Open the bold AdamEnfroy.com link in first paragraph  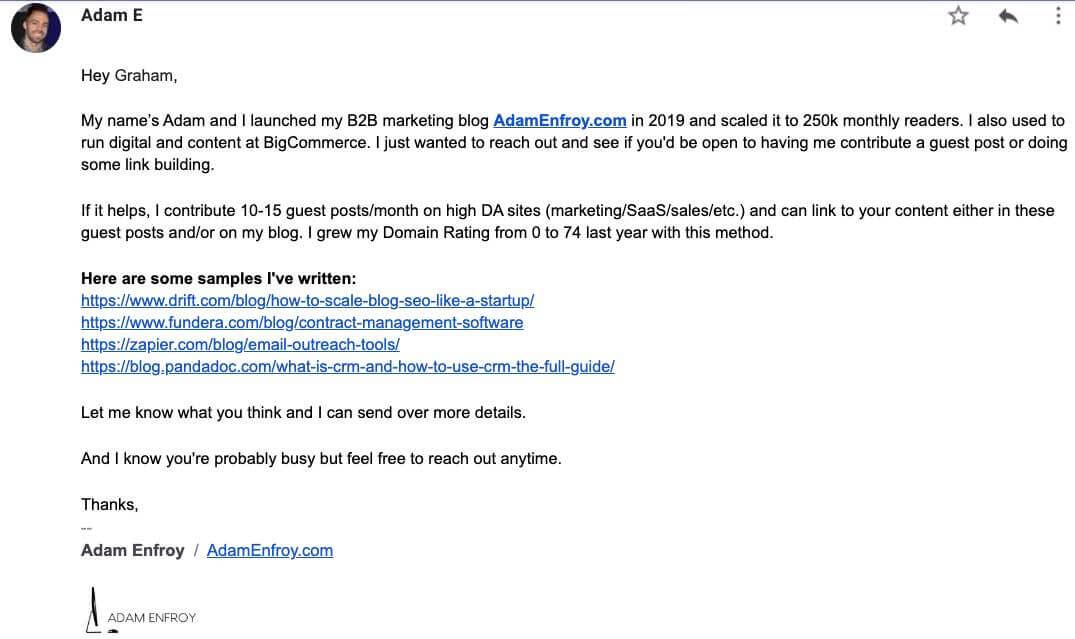[x=560, y=120]
